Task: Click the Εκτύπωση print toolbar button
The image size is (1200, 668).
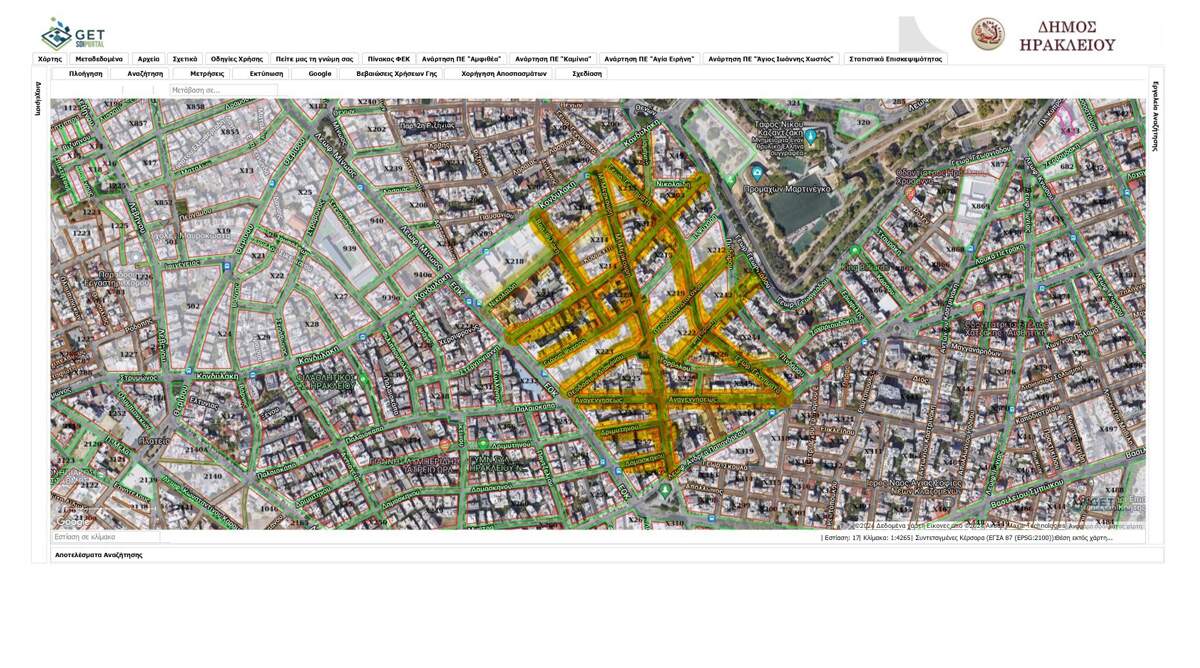Action: (x=266, y=74)
